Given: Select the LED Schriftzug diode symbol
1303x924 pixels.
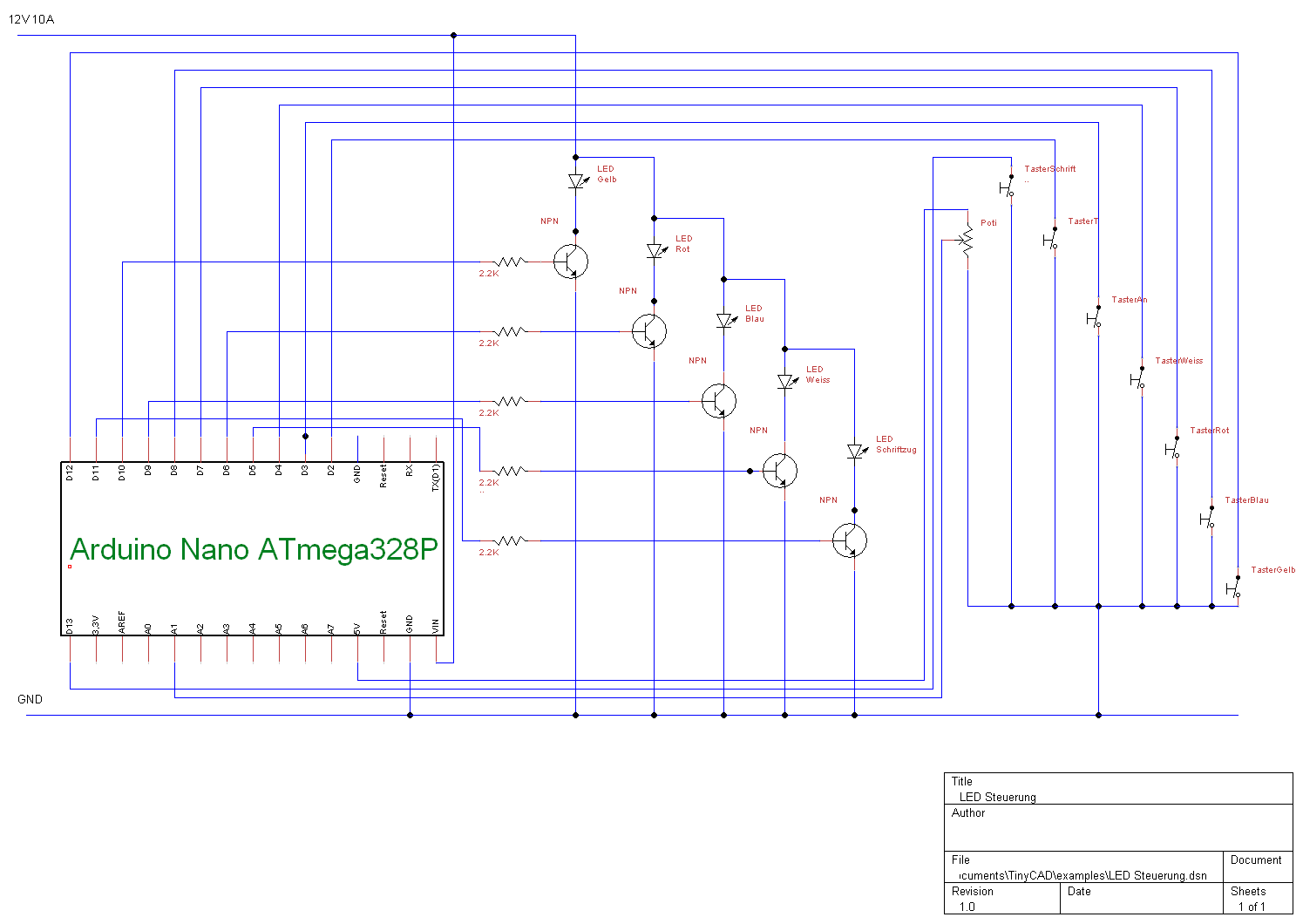Looking at the screenshot, I should coord(855,452).
